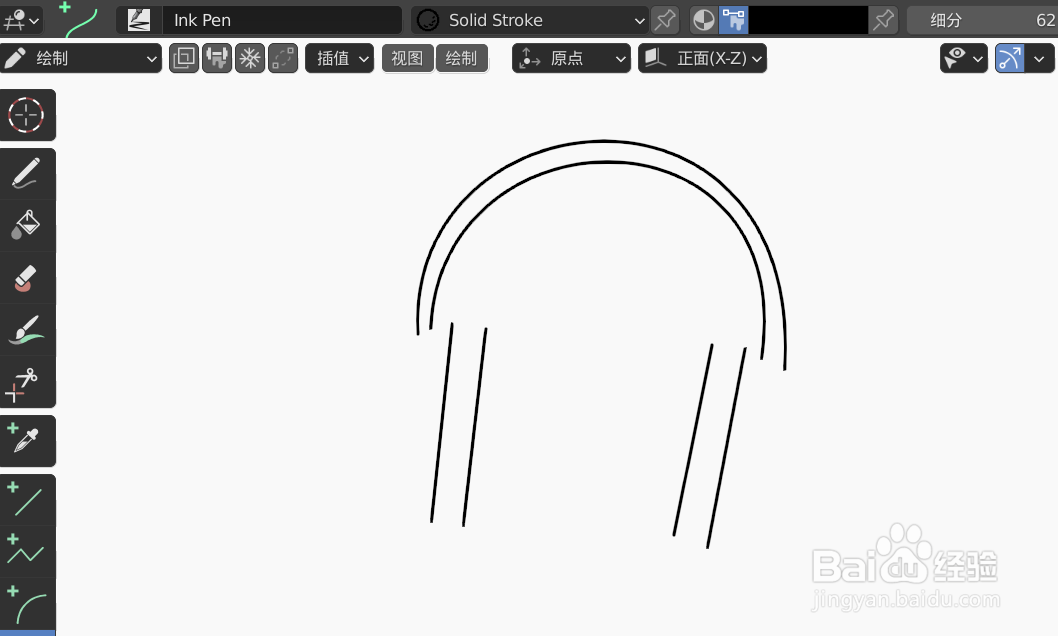Select the Cutter tool
This screenshot has height=636, width=1058.
(x=27, y=382)
